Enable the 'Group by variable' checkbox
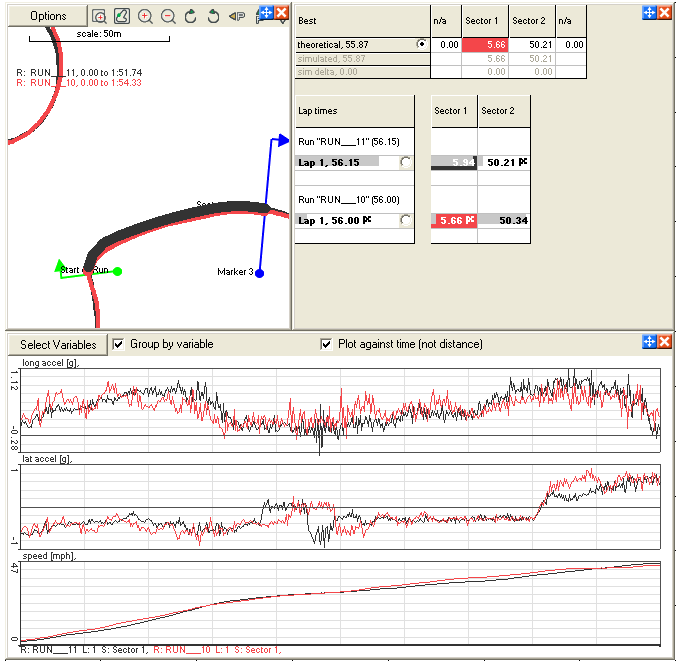 point(119,344)
